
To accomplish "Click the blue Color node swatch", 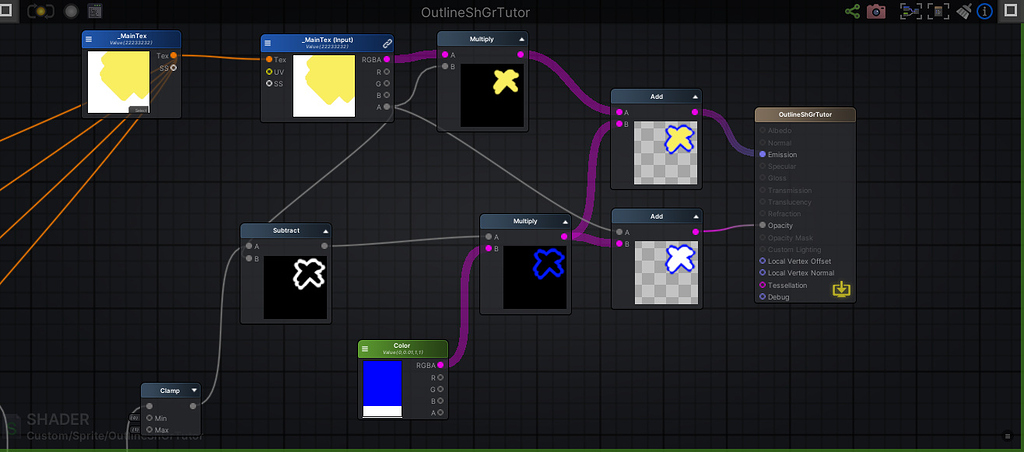I will 380,383.
